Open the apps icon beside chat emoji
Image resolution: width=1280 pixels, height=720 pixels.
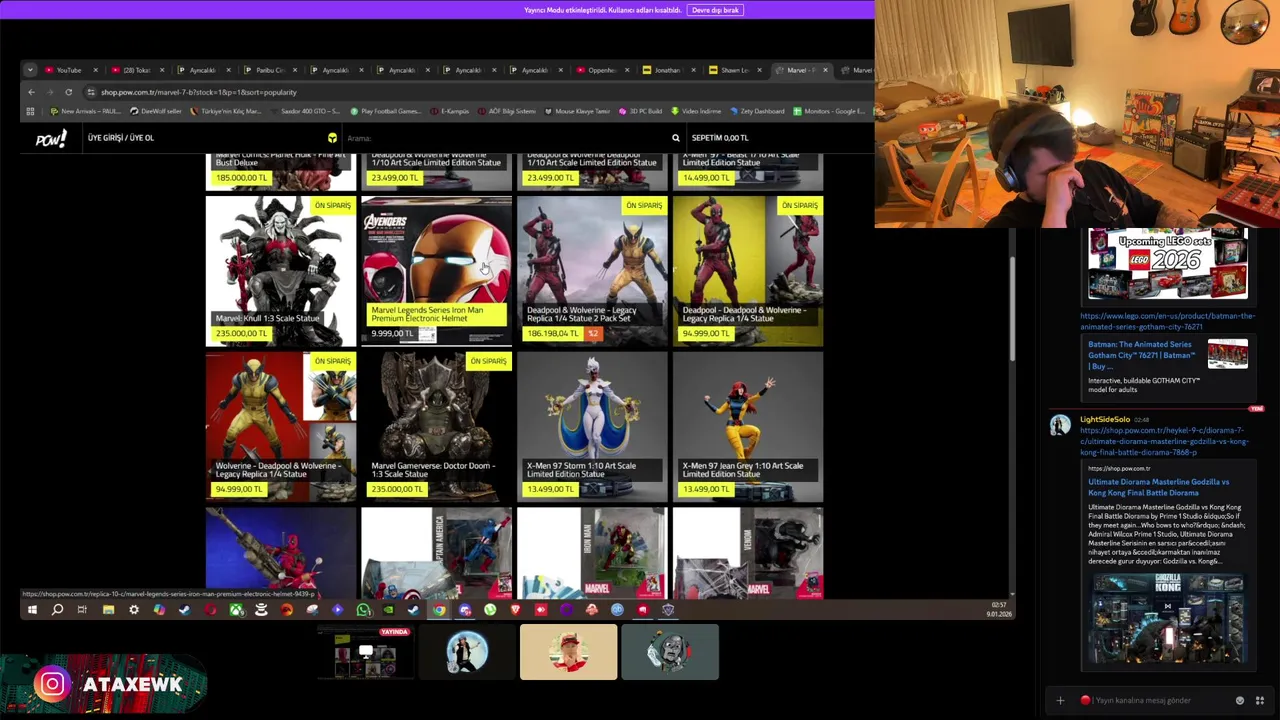[1259, 700]
